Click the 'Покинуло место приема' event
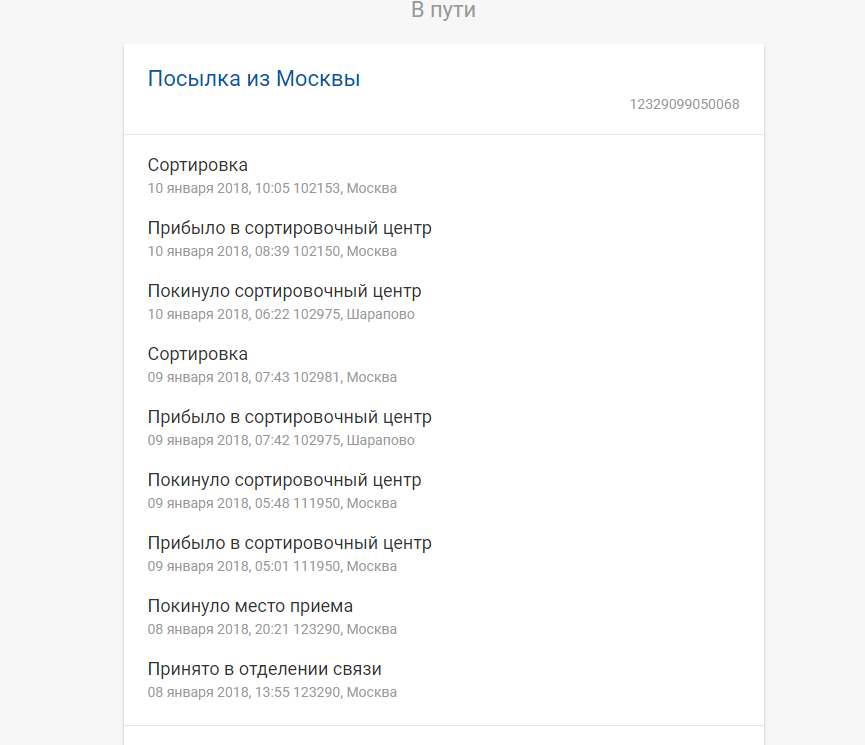The image size is (865, 745). point(250,606)
